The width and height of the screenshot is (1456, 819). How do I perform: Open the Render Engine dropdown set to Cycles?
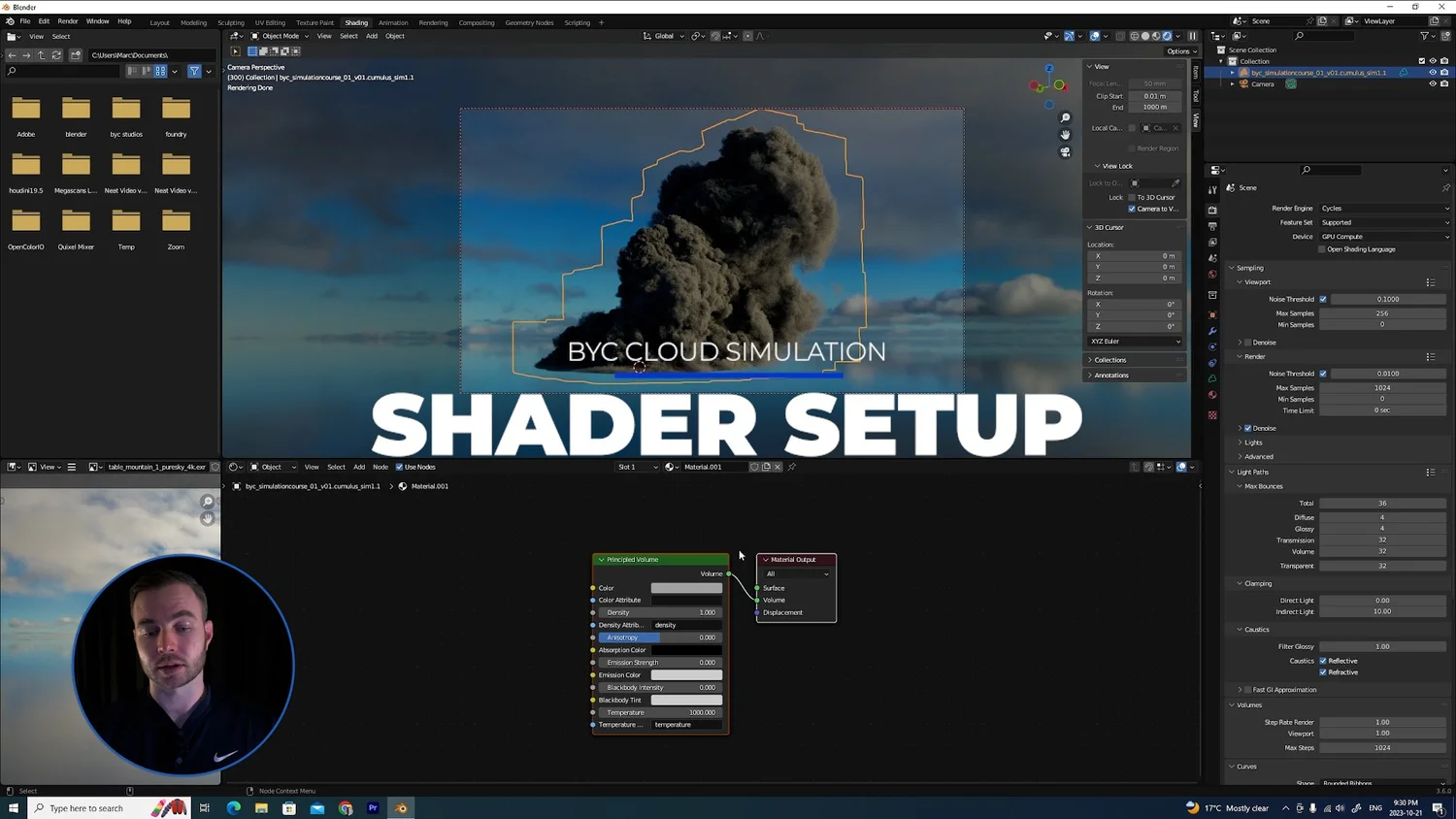pyautogui.click(x=1383, y=208)
